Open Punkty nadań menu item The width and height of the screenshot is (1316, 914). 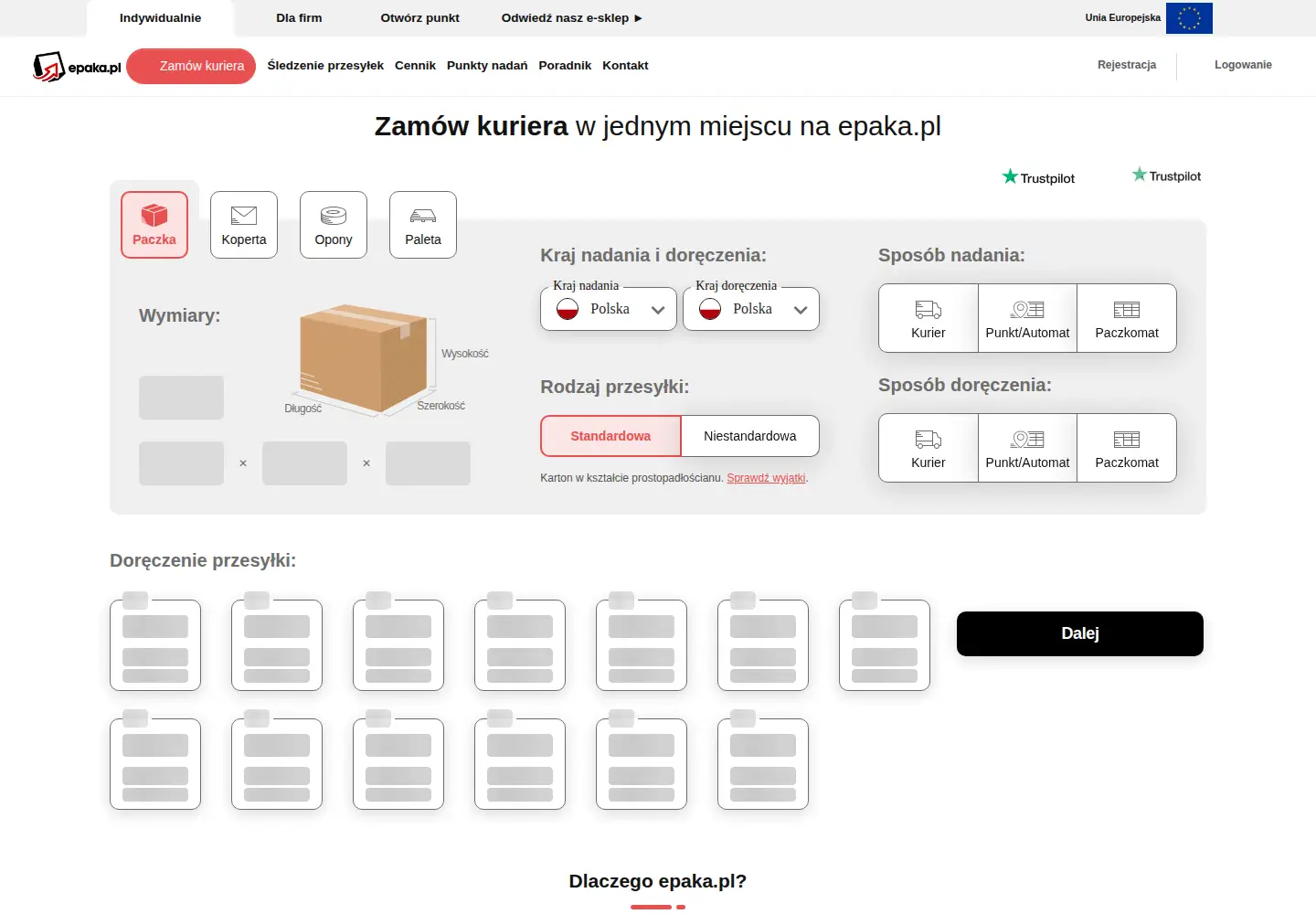click(x=487, y=66)
